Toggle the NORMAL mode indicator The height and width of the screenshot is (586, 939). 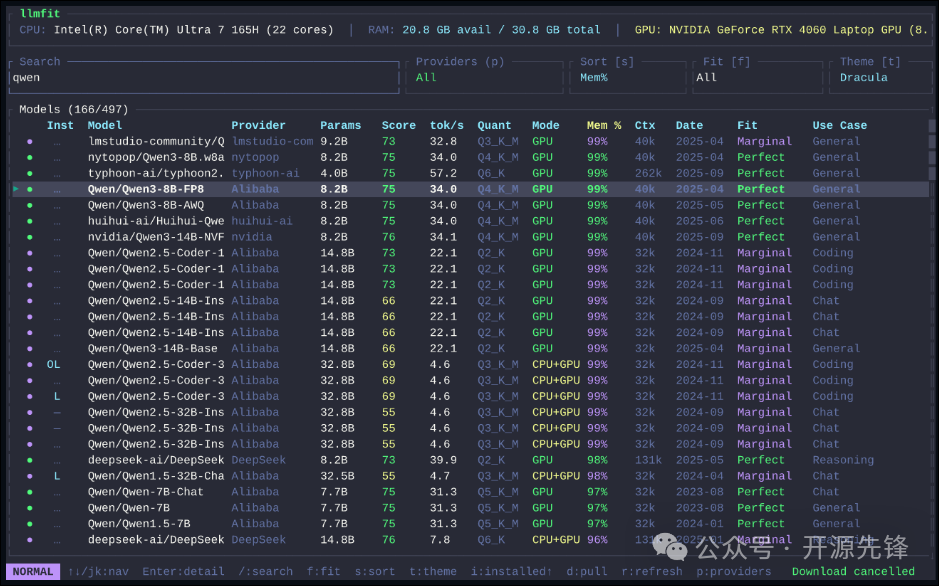34,572
